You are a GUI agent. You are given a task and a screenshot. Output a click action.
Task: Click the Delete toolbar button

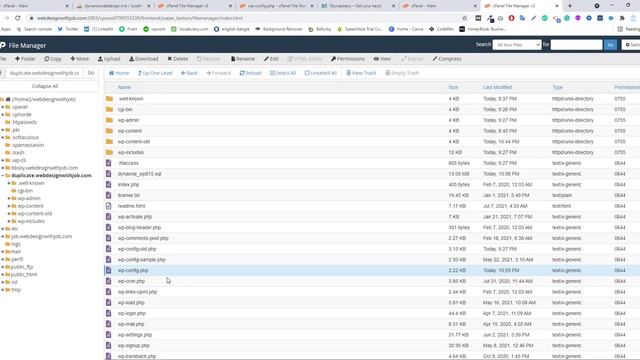click(x=178, y=59)
